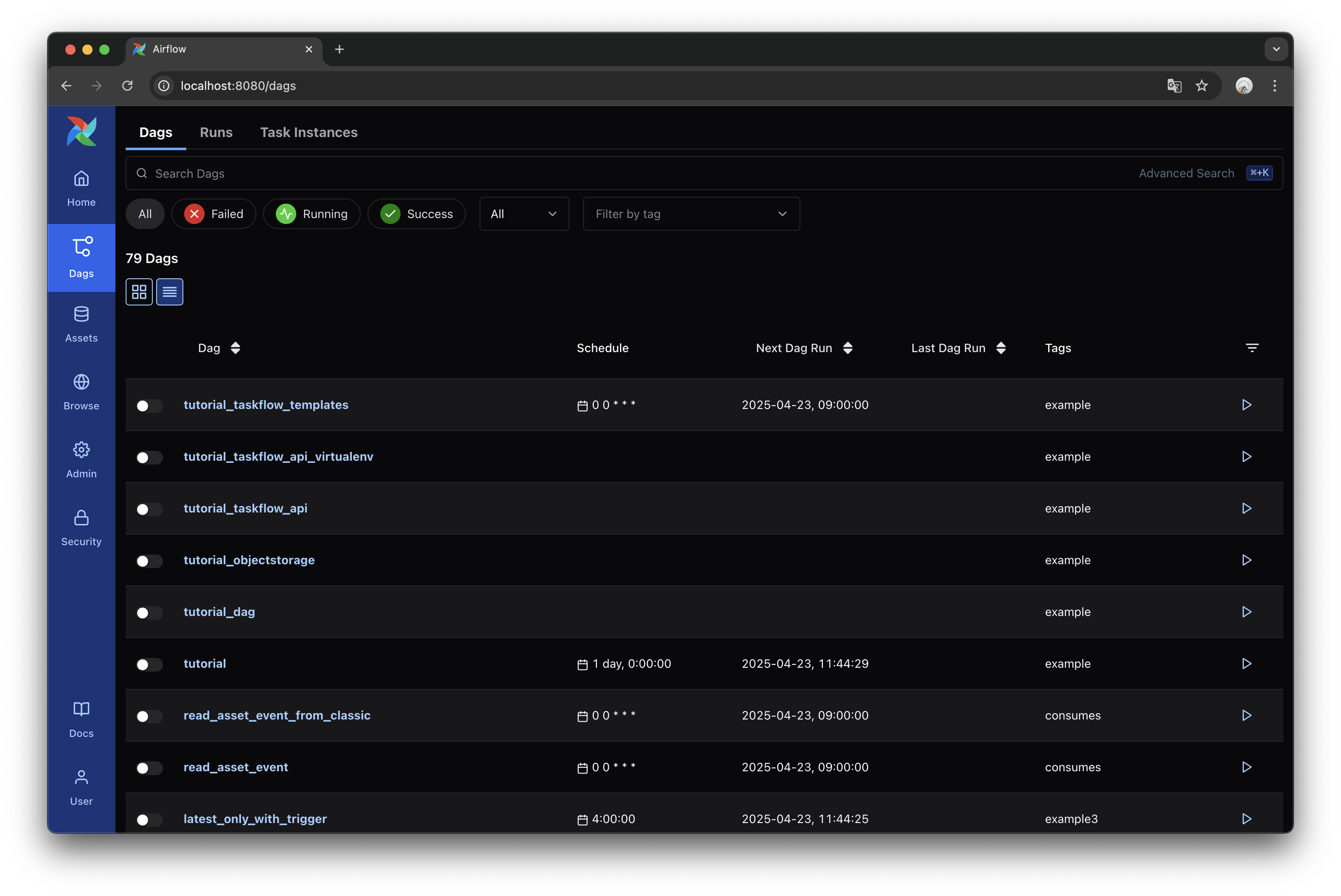
Task: Unpause the read_asset_event_from_classic dag
Action: coord(149,717)
